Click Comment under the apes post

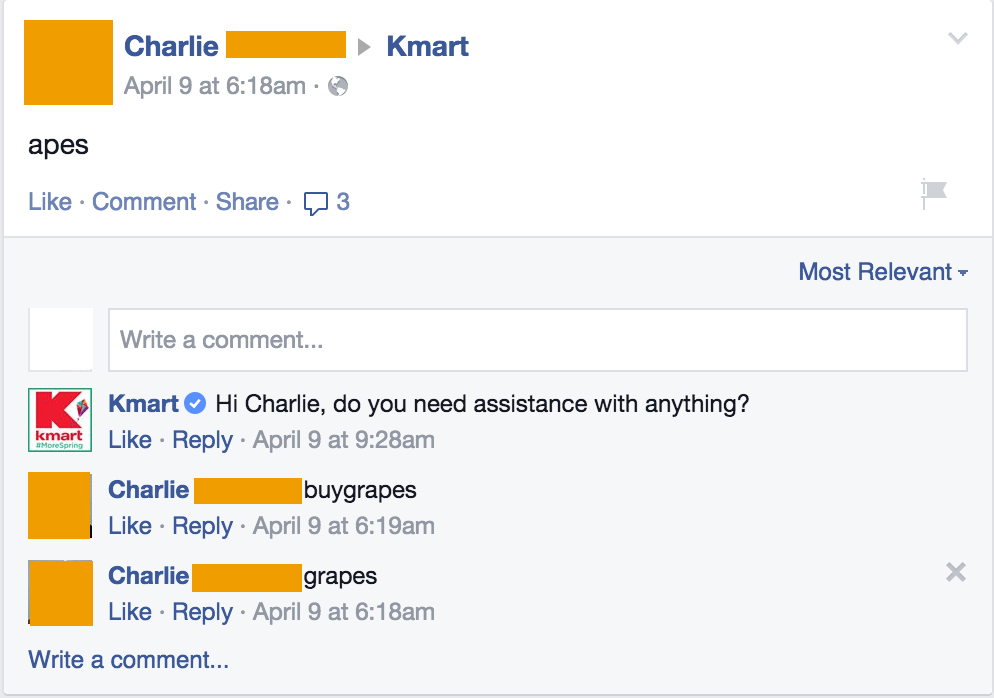pos(144,202)
